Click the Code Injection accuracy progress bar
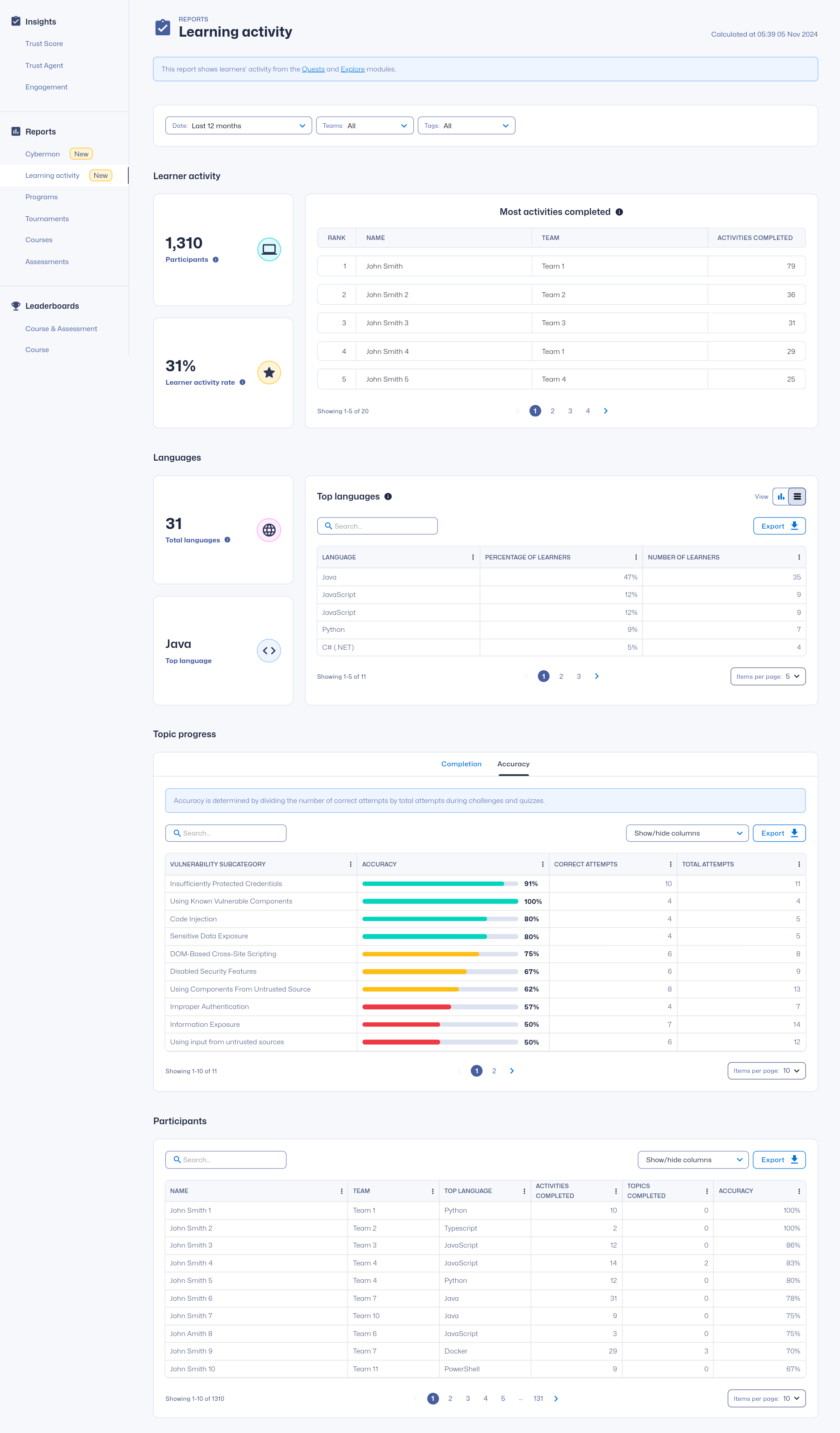The image size is (840, 1433). pyautogui.click(x=440, y=919)
